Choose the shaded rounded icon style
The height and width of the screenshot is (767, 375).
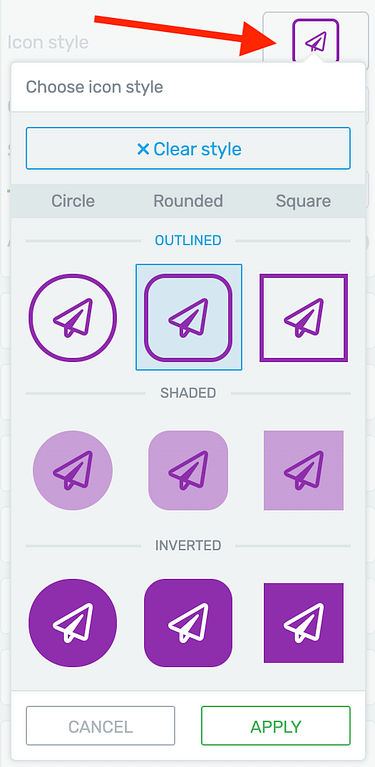(188, 471)
